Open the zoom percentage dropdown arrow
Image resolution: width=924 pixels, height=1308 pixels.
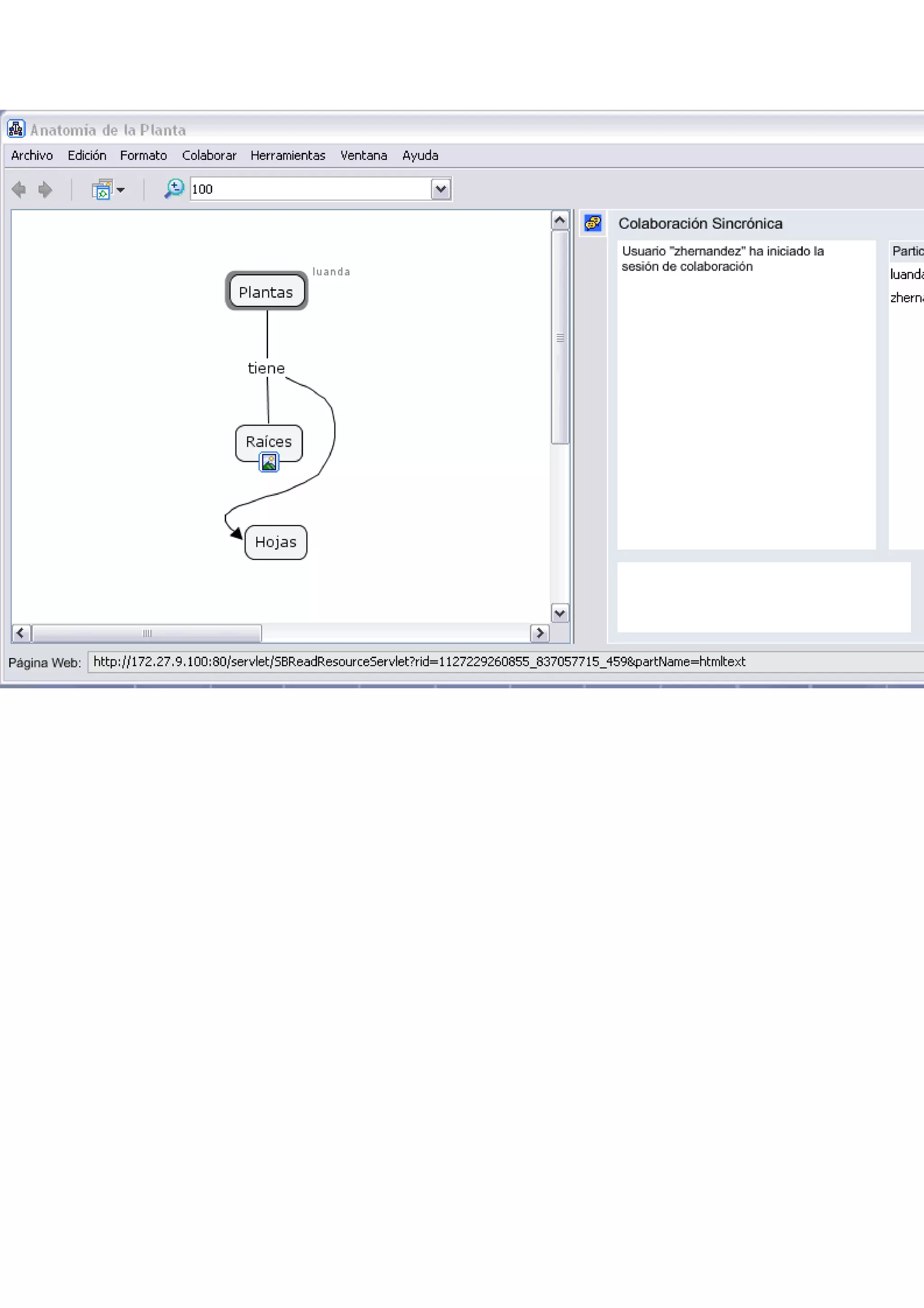[441, 189]
